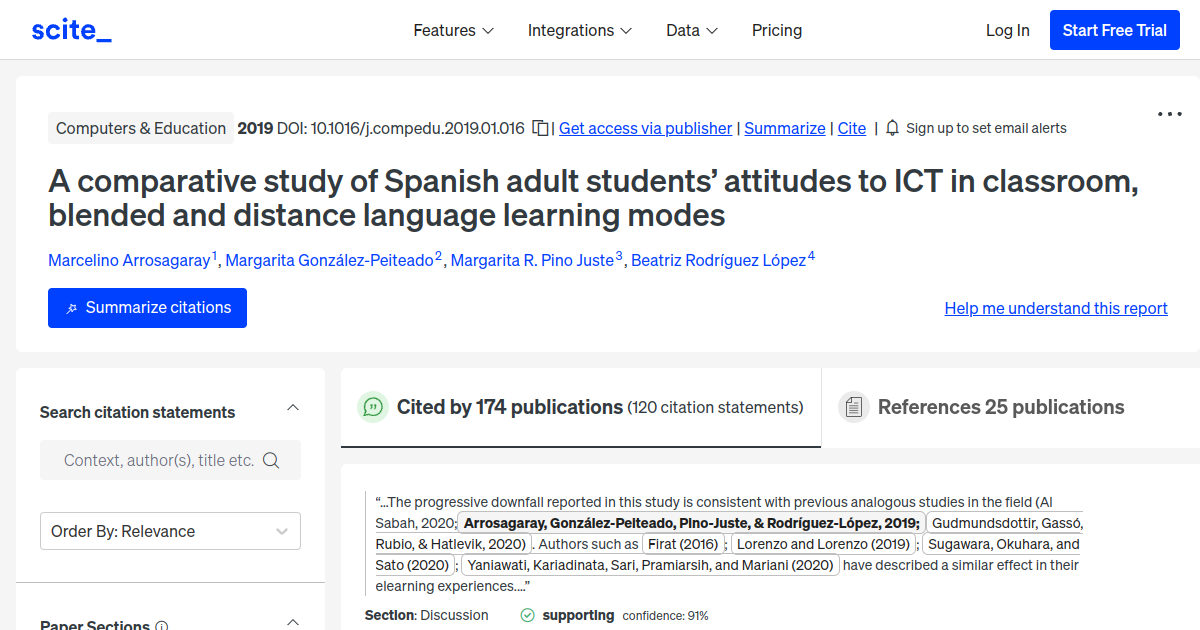Viewport: 1200px width, 630px height.
Task: Expand the Paper Sections panel
Action: [292, 621]
